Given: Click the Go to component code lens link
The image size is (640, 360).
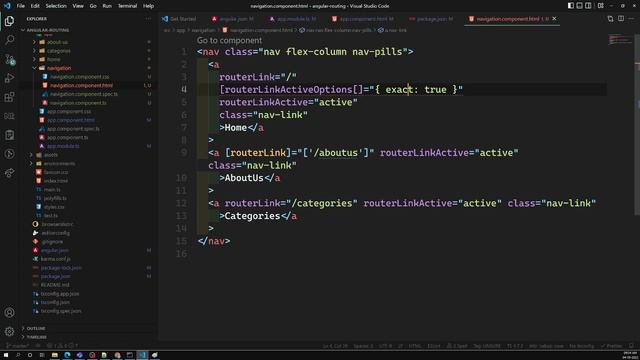Looking at the screenshot, I should click(229, 40).
